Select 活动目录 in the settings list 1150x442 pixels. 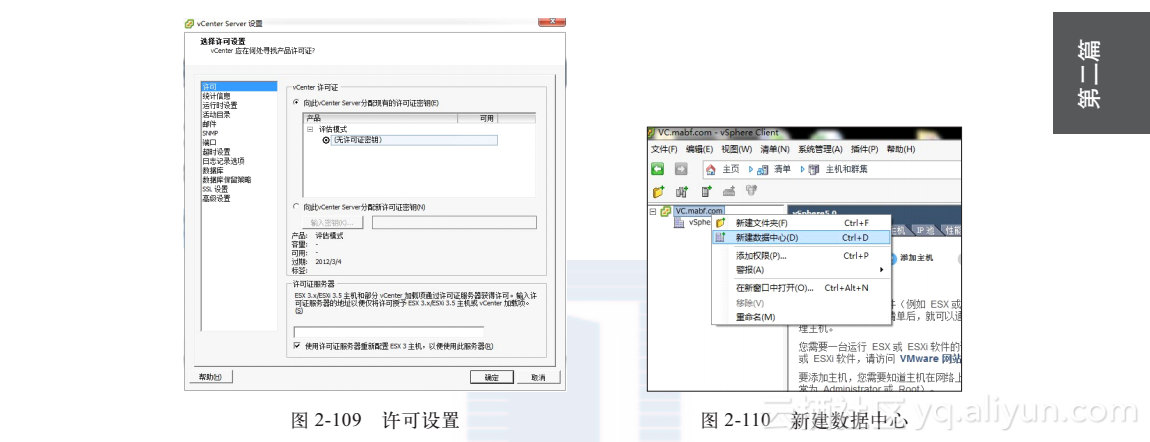tap(238, 114)
